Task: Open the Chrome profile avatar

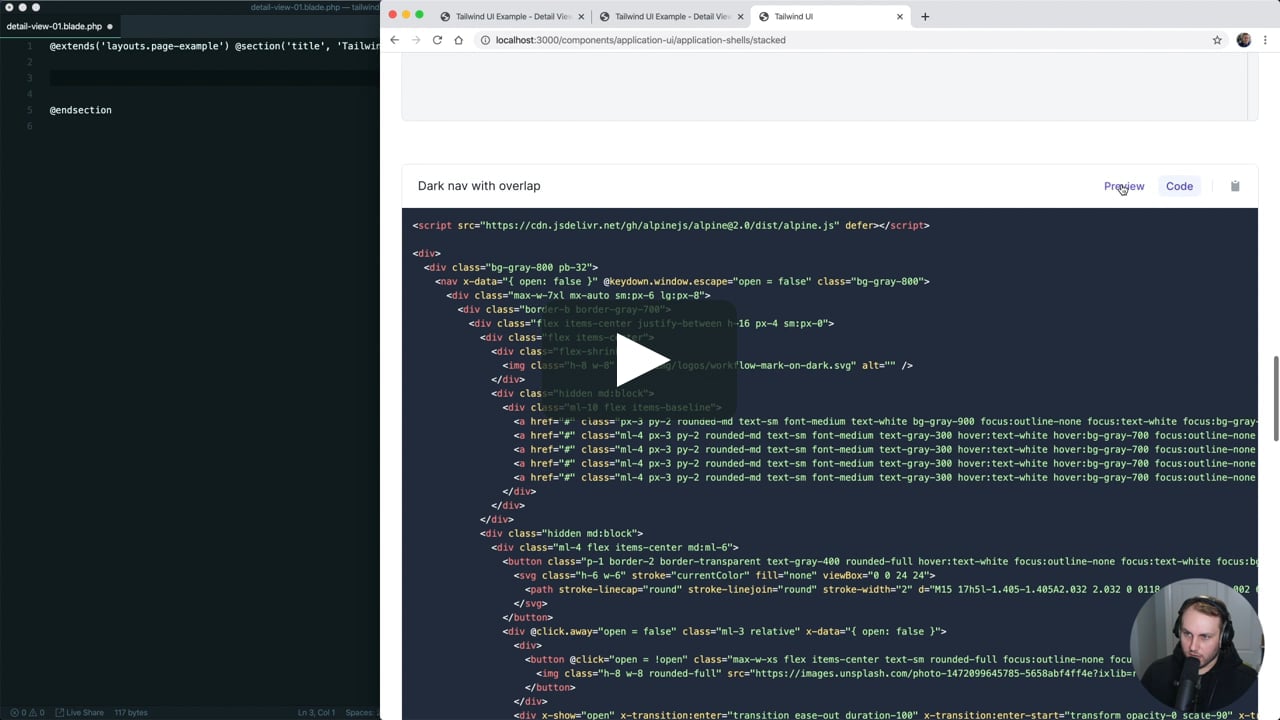Action: pos(1244,40)
